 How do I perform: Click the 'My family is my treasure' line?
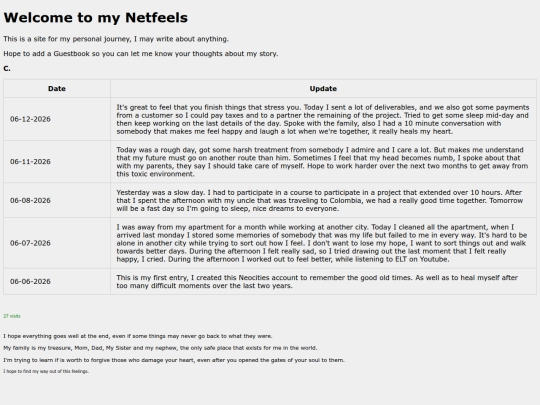160,348
